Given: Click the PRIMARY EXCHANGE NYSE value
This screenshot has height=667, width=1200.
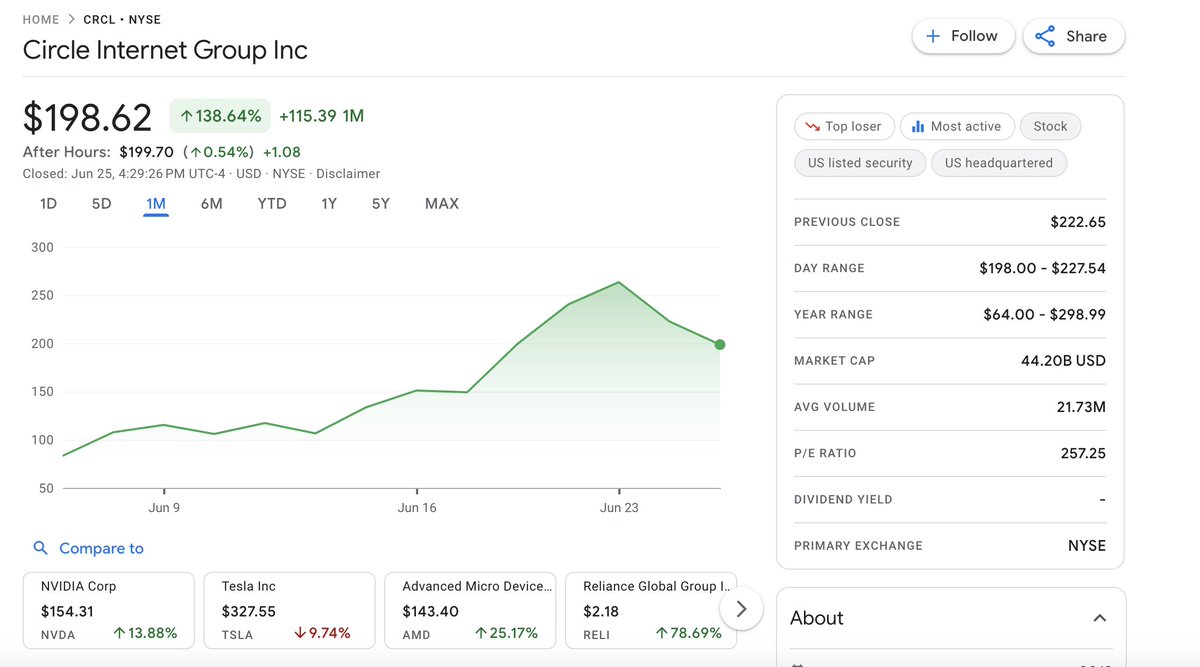Looking at the screenshot, I should click(x=1087, y=546).
